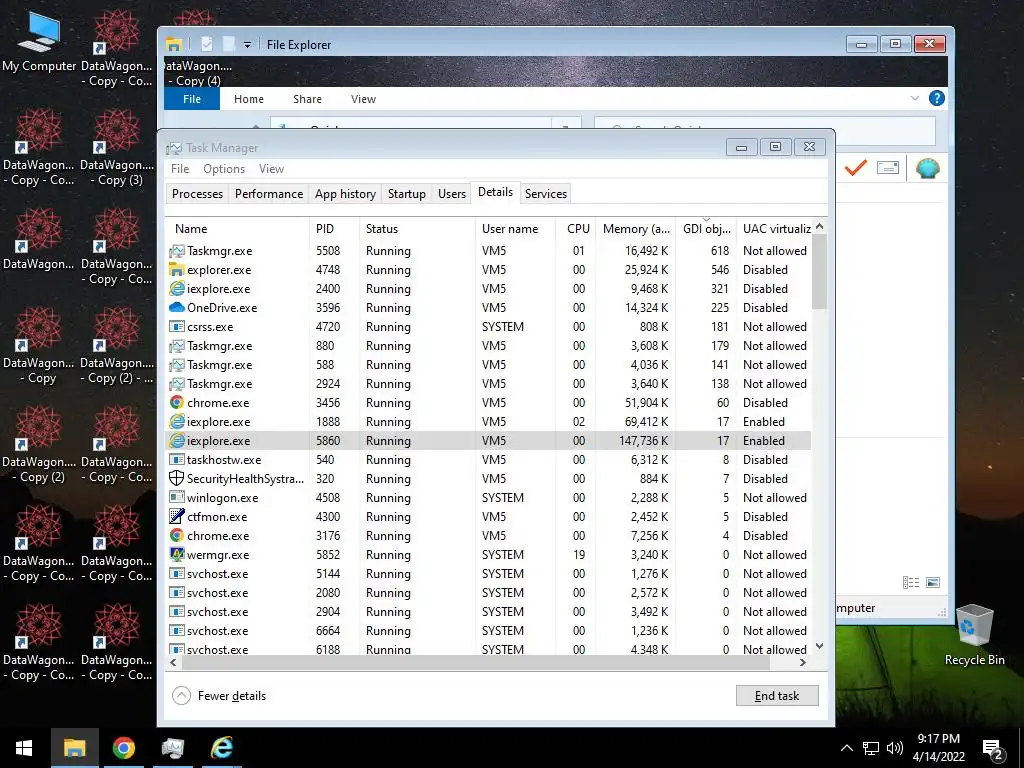
Task: Open the Recycle Bin desktop icon
Action: click(x=974, y=635)
